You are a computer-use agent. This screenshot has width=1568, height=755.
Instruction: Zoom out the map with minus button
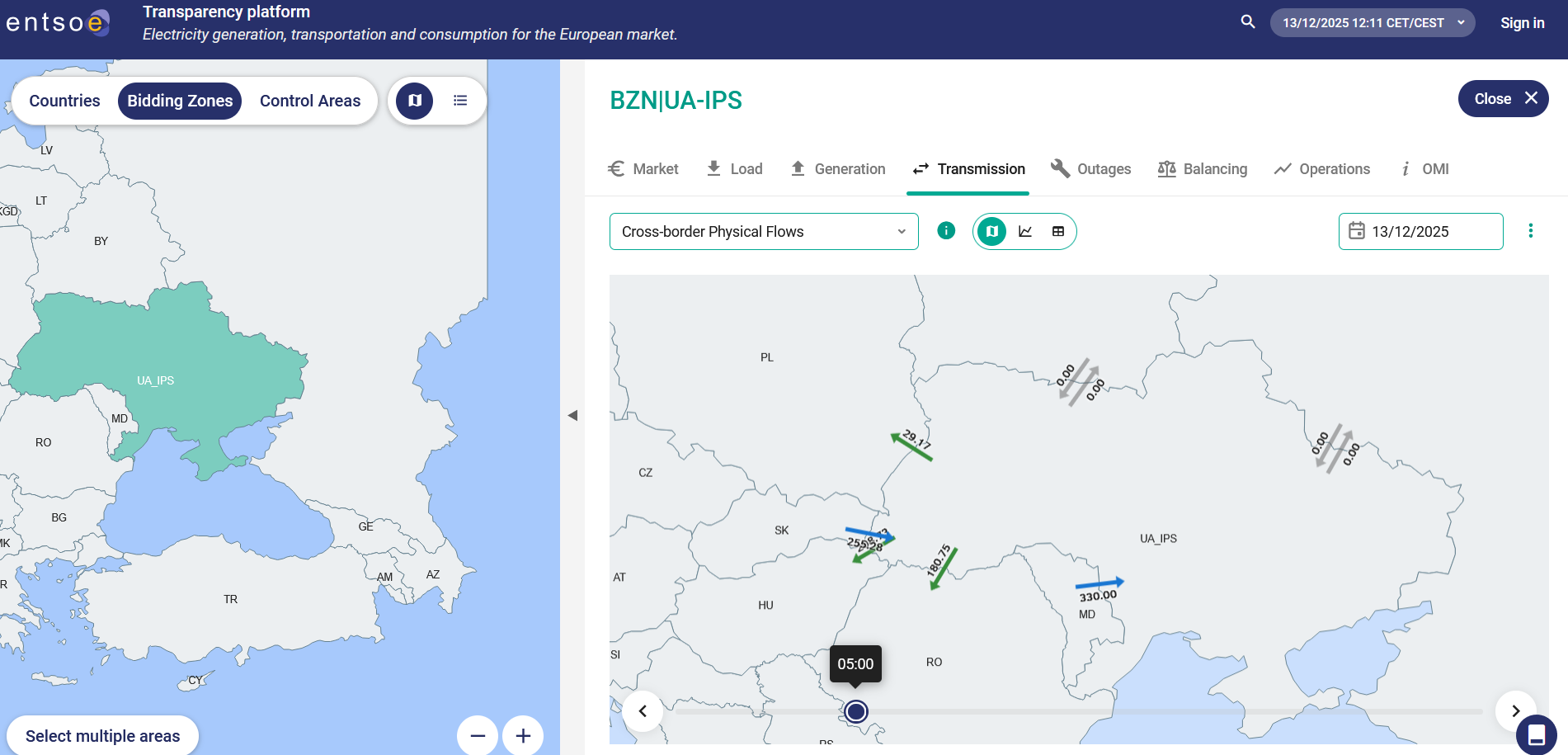pos(478,735)
